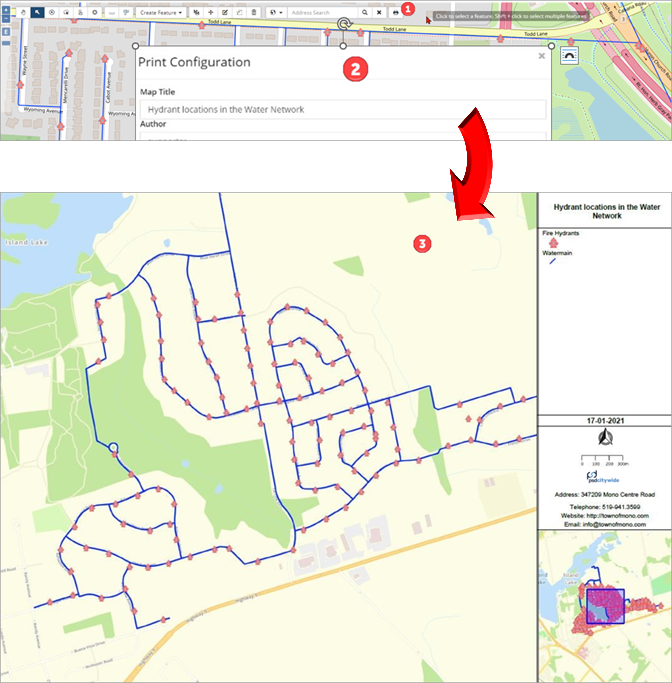The image size is (672, 683).
Task: Click the magnifier search icon
Action: pyautogui.click(x=365, y=13)
